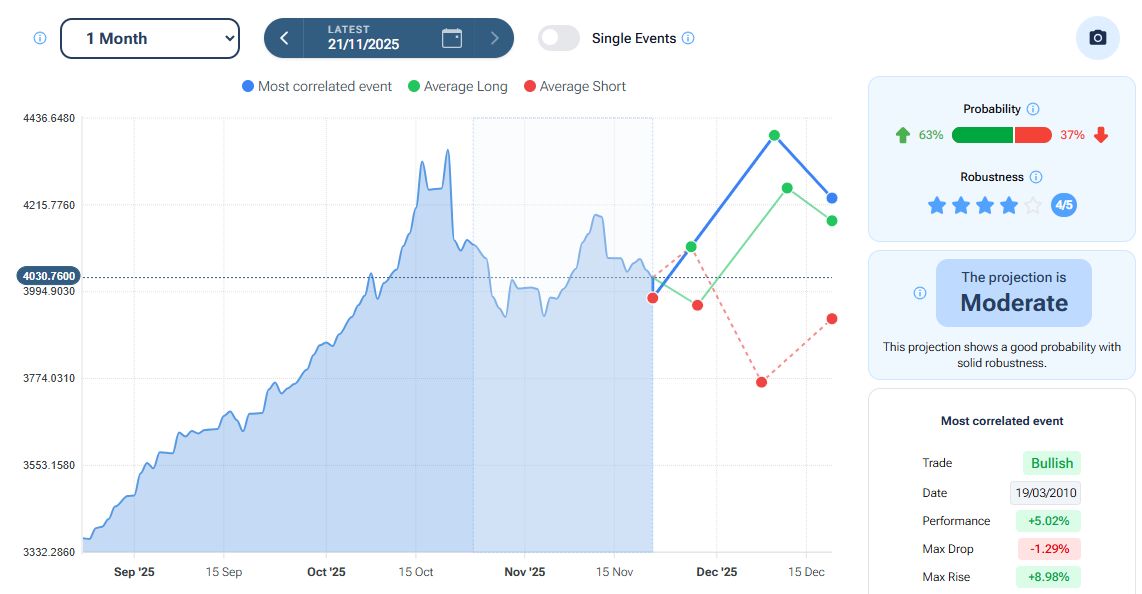This screenshot has height=594, width=1142.
Task: Click the probability green-red bar
Action: coord(1001,135)
